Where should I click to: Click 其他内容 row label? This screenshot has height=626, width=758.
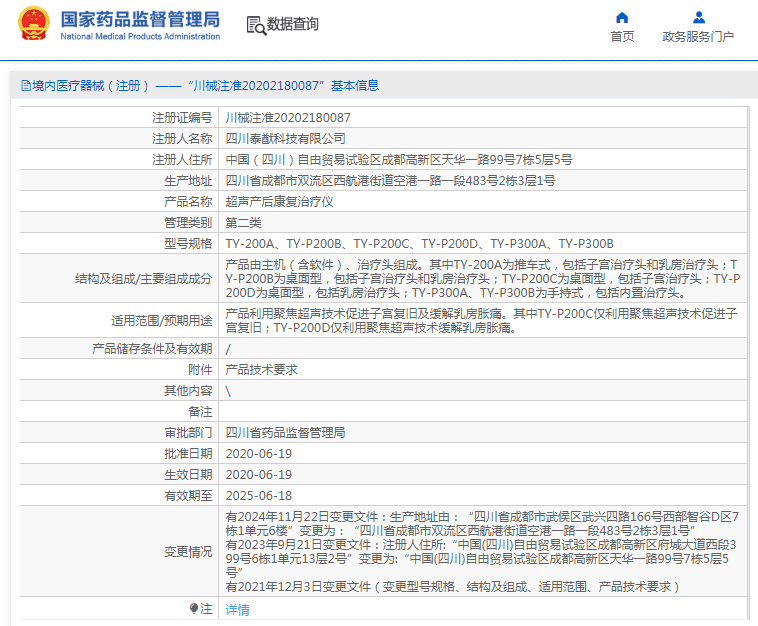[x=188, y=391]
